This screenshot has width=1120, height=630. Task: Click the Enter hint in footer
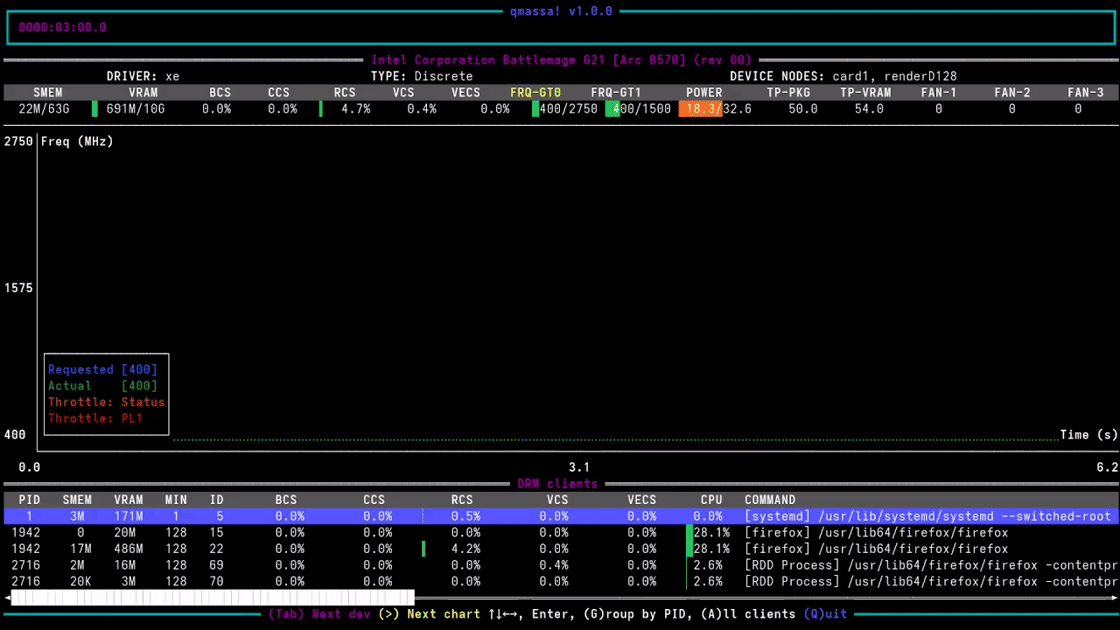pos(552,614)
